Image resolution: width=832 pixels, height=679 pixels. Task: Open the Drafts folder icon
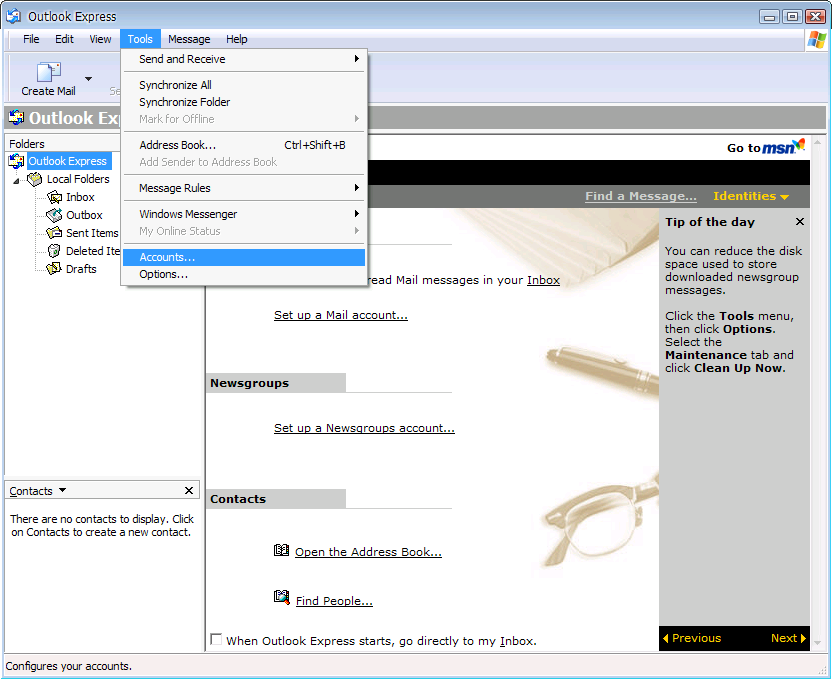[54, 269]
